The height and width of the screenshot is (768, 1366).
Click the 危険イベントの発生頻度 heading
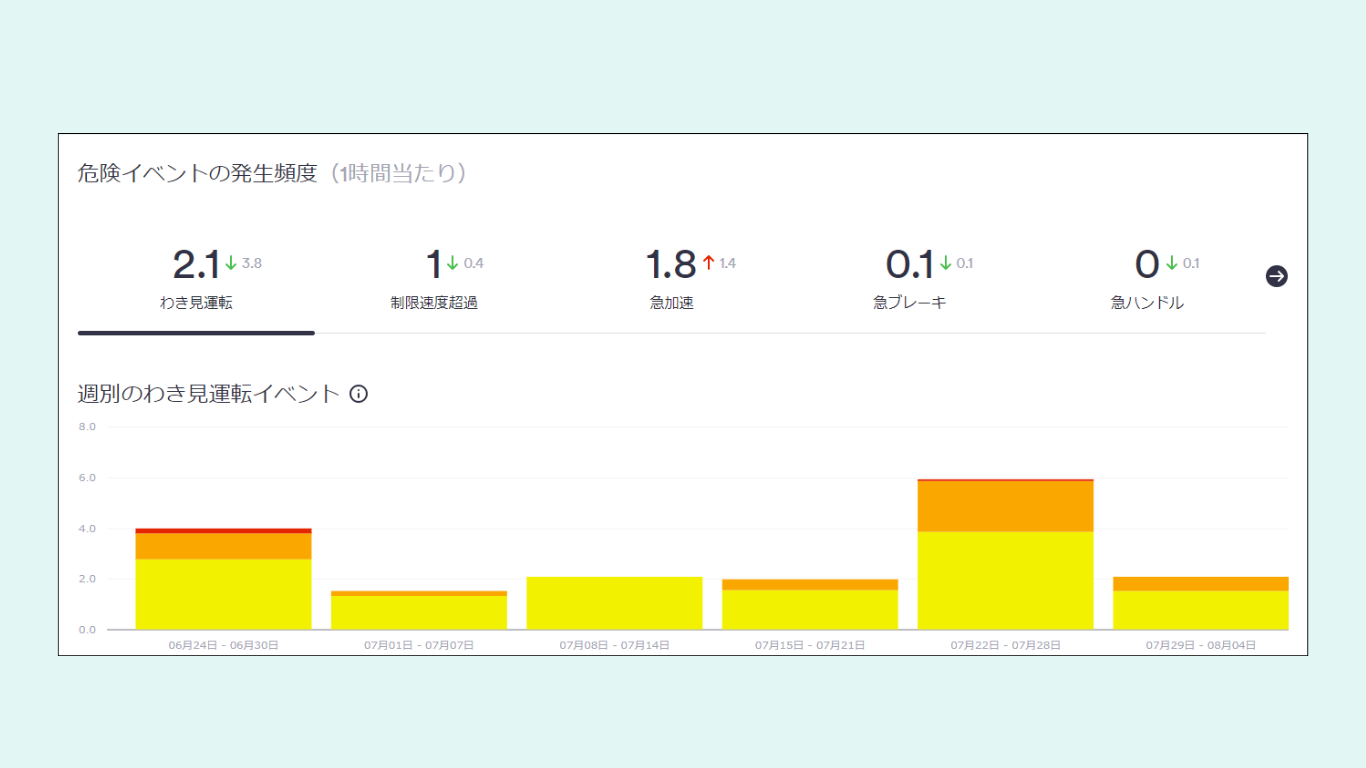click(x=198, y=173)
